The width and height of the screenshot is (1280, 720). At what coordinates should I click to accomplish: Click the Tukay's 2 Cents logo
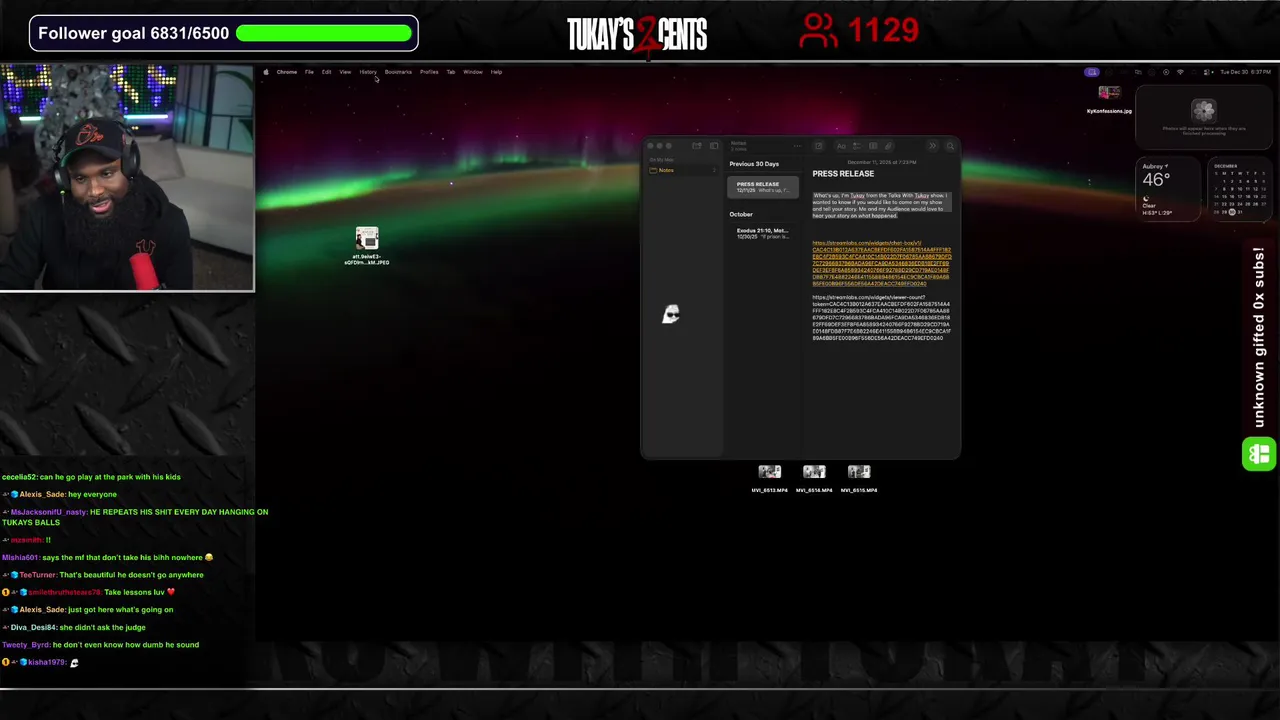click(x=637, y=34)
